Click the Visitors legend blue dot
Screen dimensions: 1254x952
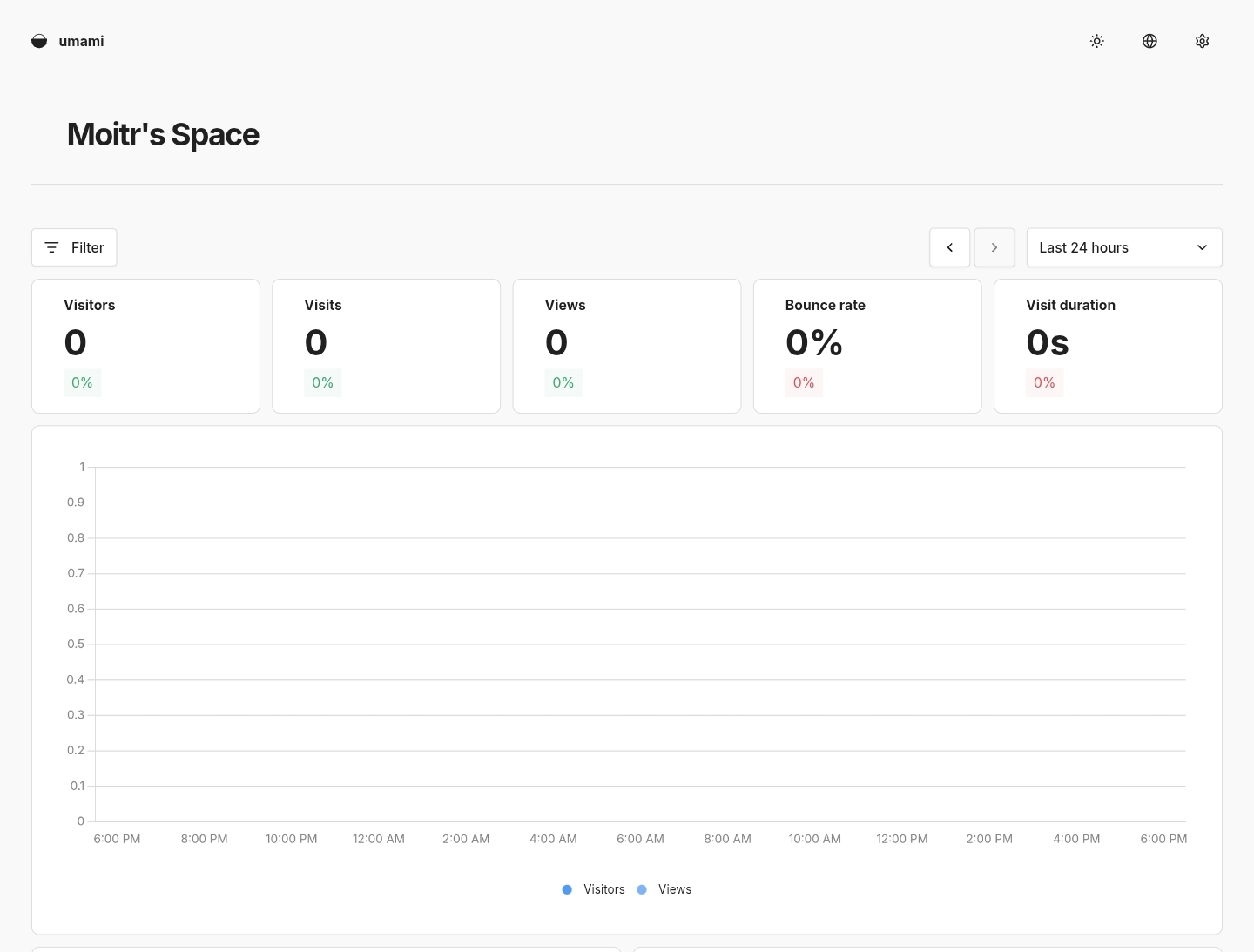[x=567, y=889]
